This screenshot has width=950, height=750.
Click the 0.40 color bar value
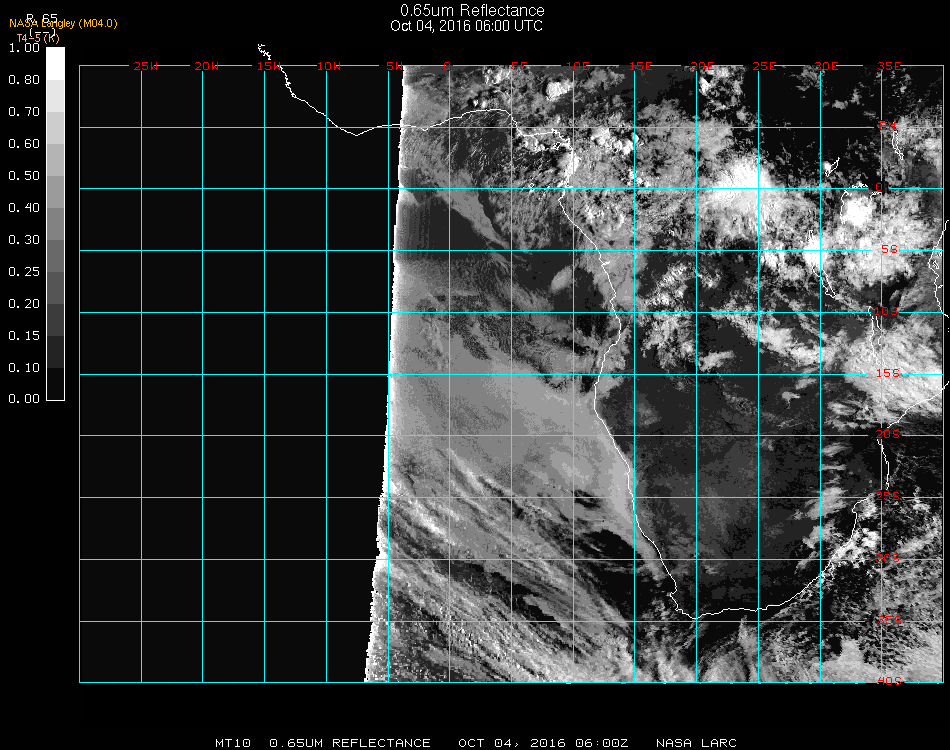coord(24,208)
